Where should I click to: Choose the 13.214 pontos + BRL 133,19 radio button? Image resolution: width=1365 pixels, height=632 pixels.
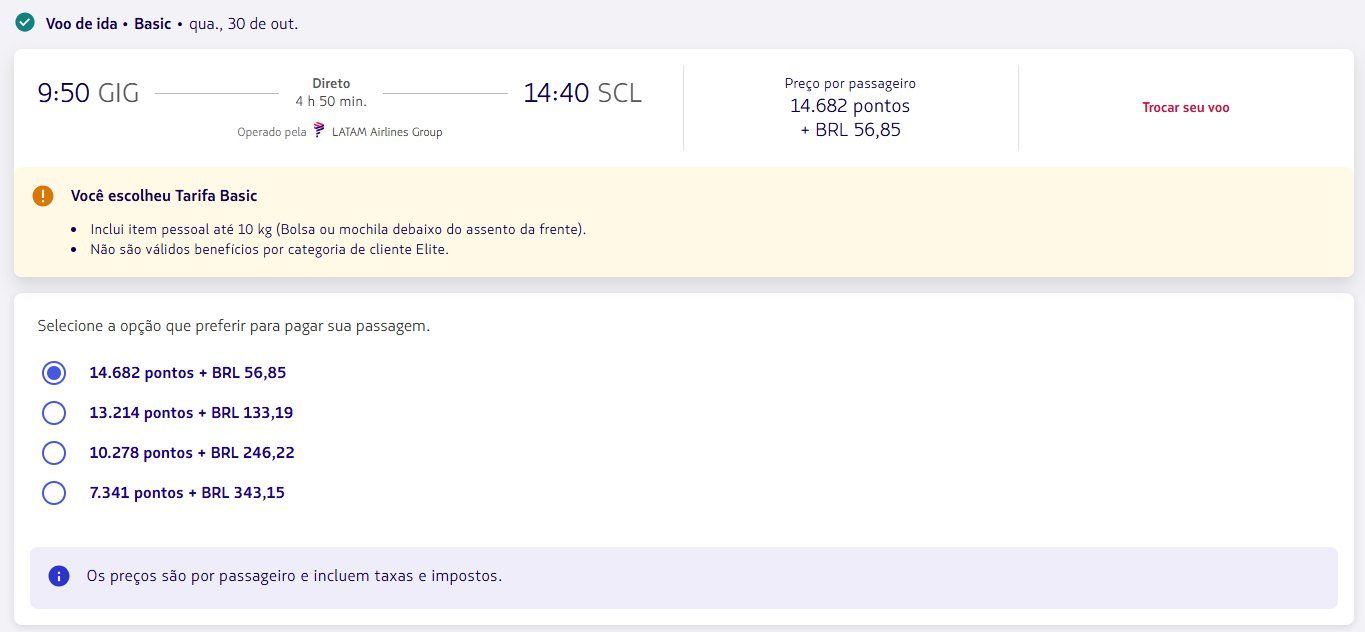pyautogui.click(x=54, y=413)
